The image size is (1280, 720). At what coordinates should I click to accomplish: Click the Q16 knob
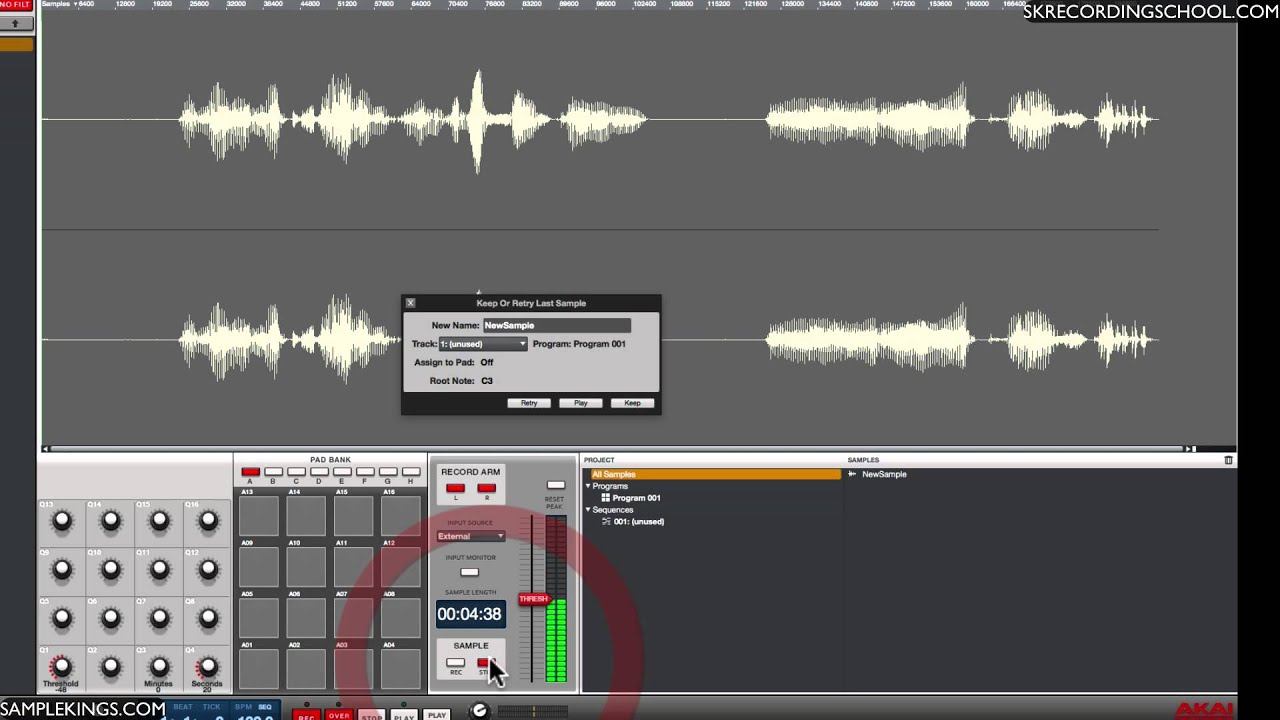pos(208,520)
